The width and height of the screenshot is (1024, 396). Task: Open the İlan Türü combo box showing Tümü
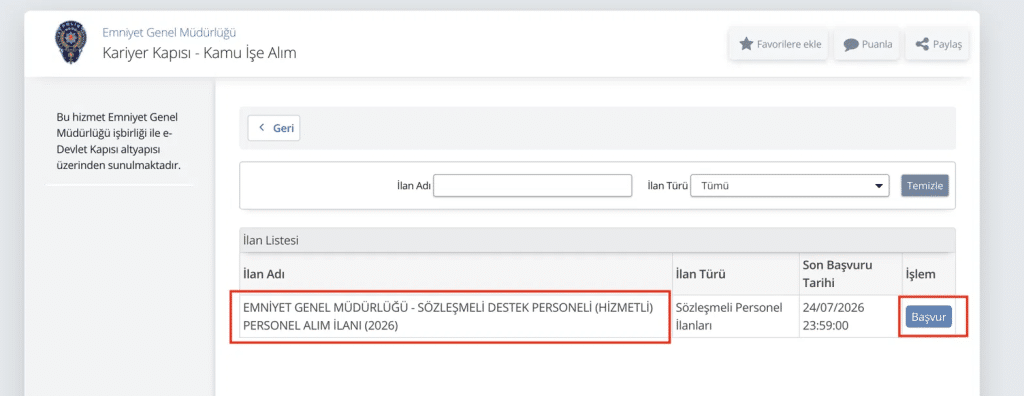pyautogui.click(x=790, y=186)
